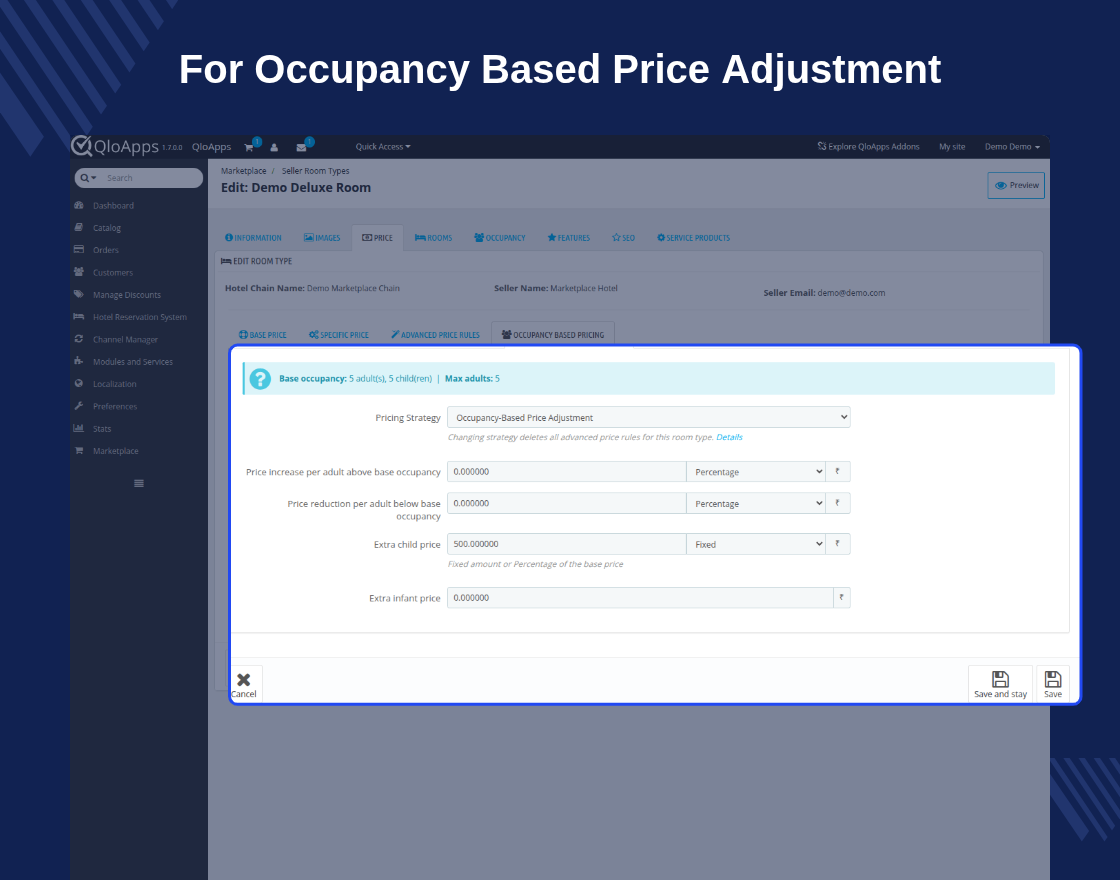The width and height of the screenshot is (1120, 880).
Task: Open Localization from the sidebar
Action: coord(115,384)
